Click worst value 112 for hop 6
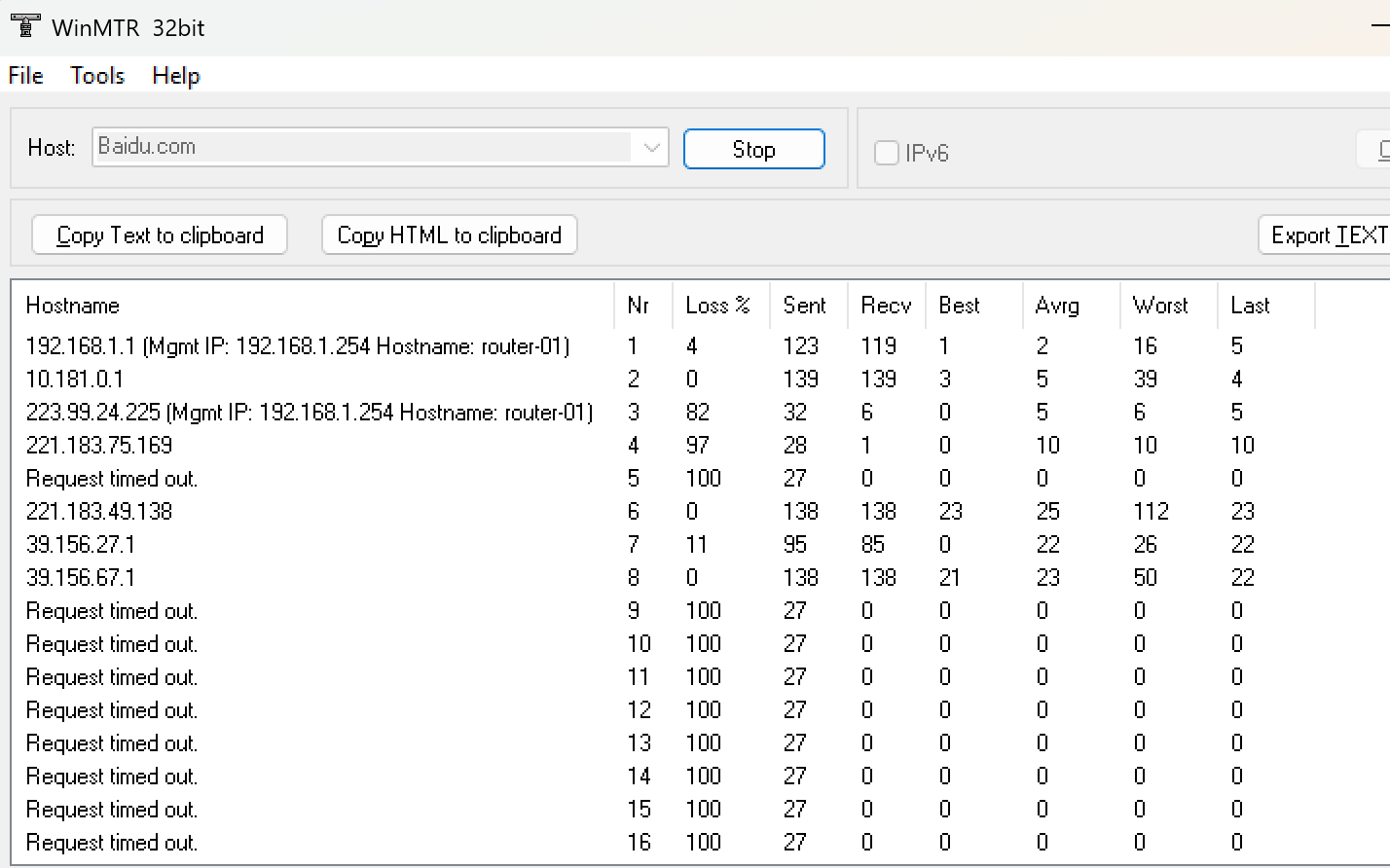Screen dimensions: 1390x868 (1152, 512)
